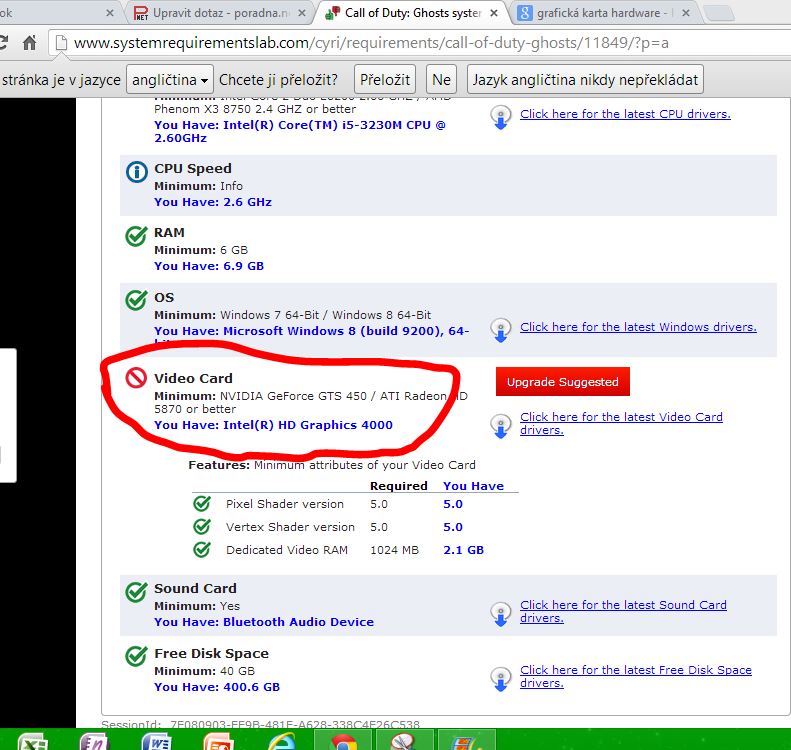Click the RAM green check icon
This screenshot has width=791, height=750.
(x=136, y=236)
